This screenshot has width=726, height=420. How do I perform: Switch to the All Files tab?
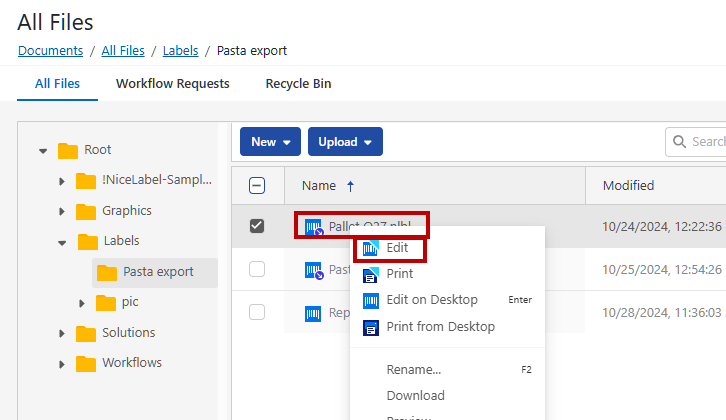(x=57, y=84)
